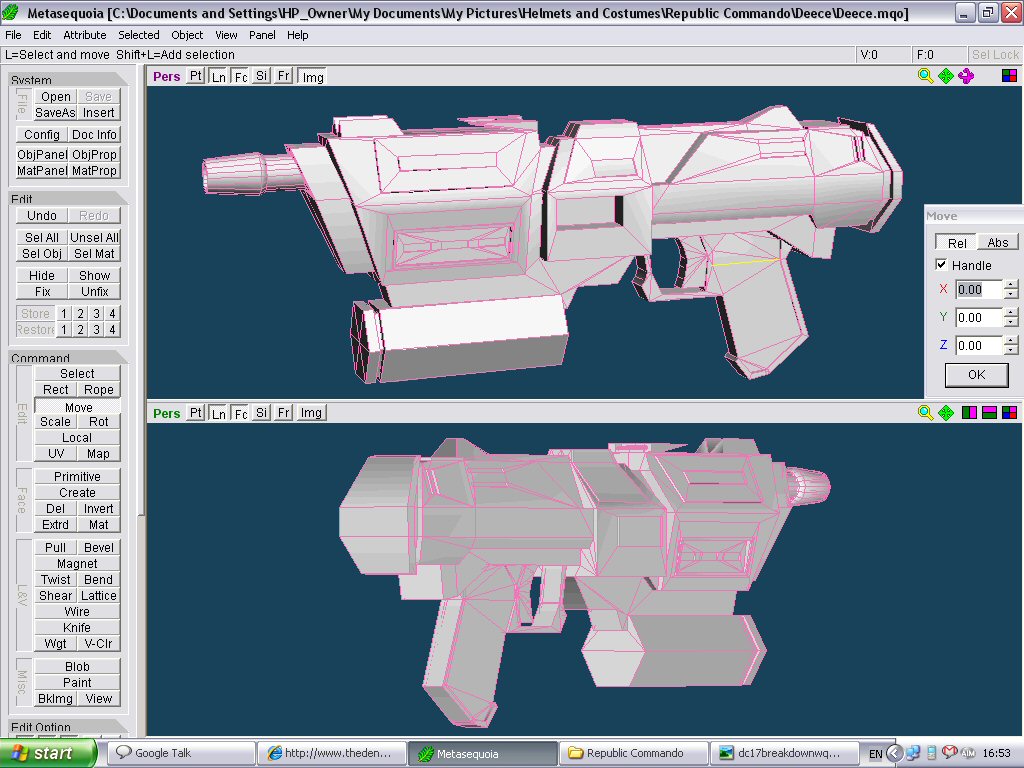1024x768 pixels.
Task: Choose the four-color quad layout icon in bottom viewport
Action: (x=1009, y=413)
